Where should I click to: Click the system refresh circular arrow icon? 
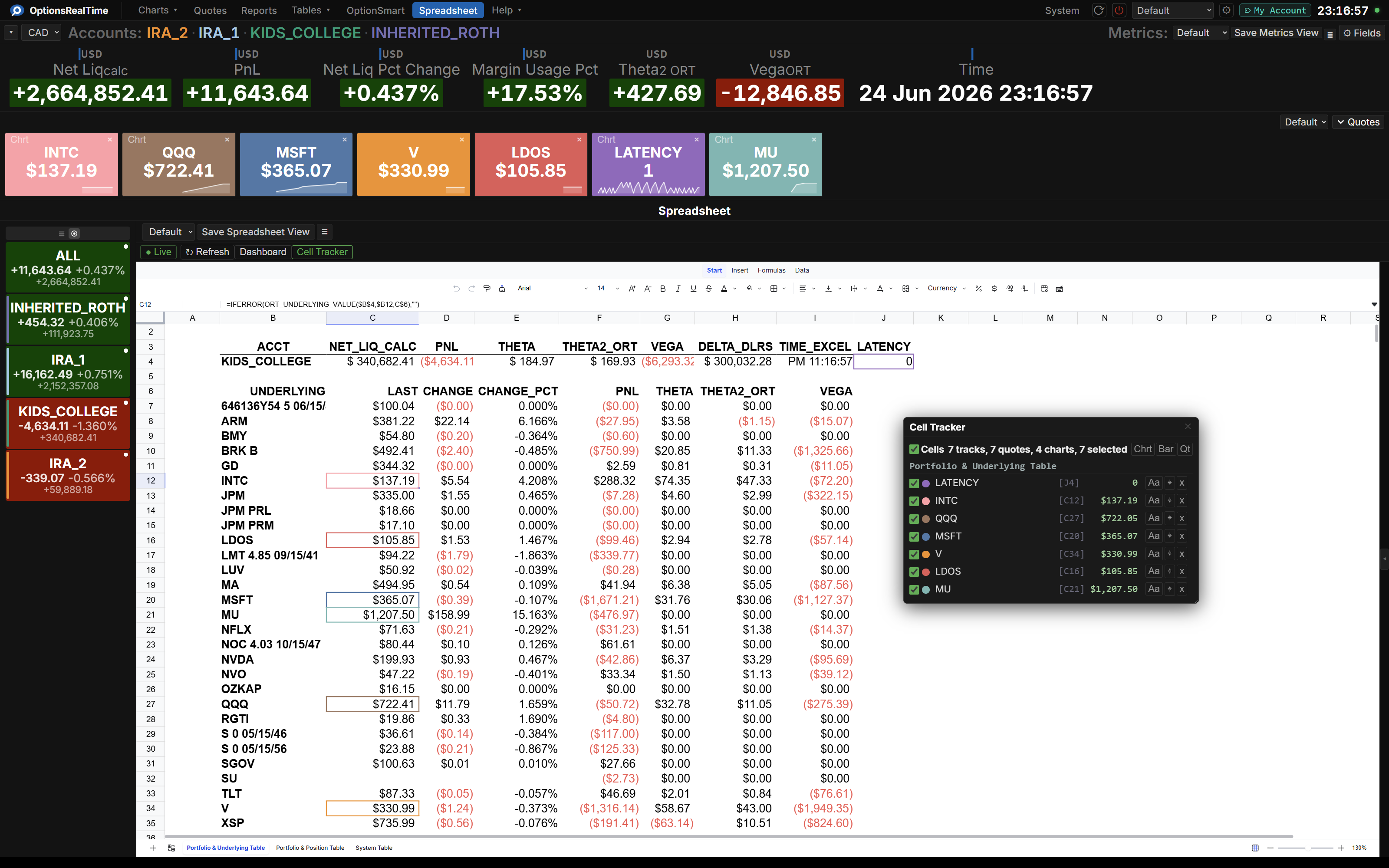(1099, 10)
